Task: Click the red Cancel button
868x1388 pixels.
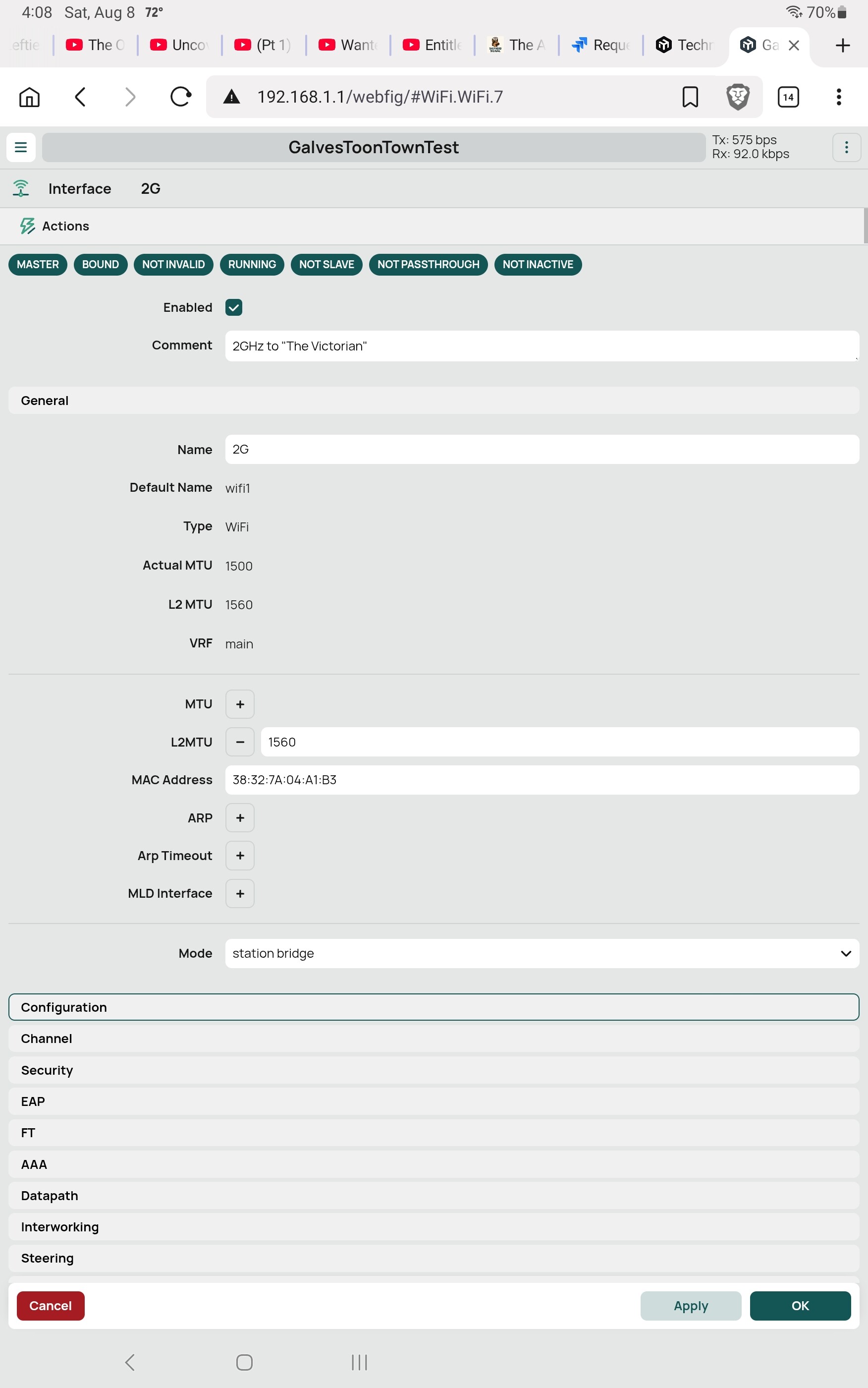Action: 51,1306
